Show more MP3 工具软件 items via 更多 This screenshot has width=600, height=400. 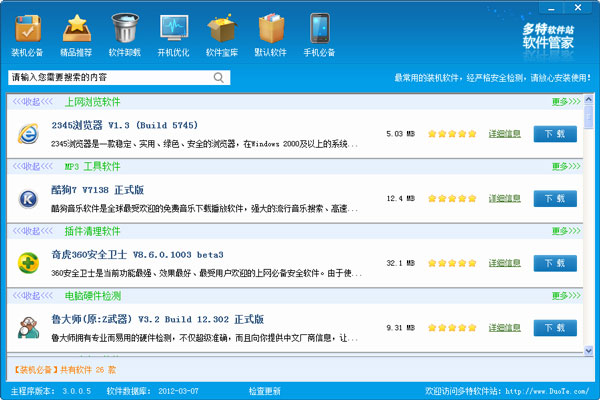(566, 166)
